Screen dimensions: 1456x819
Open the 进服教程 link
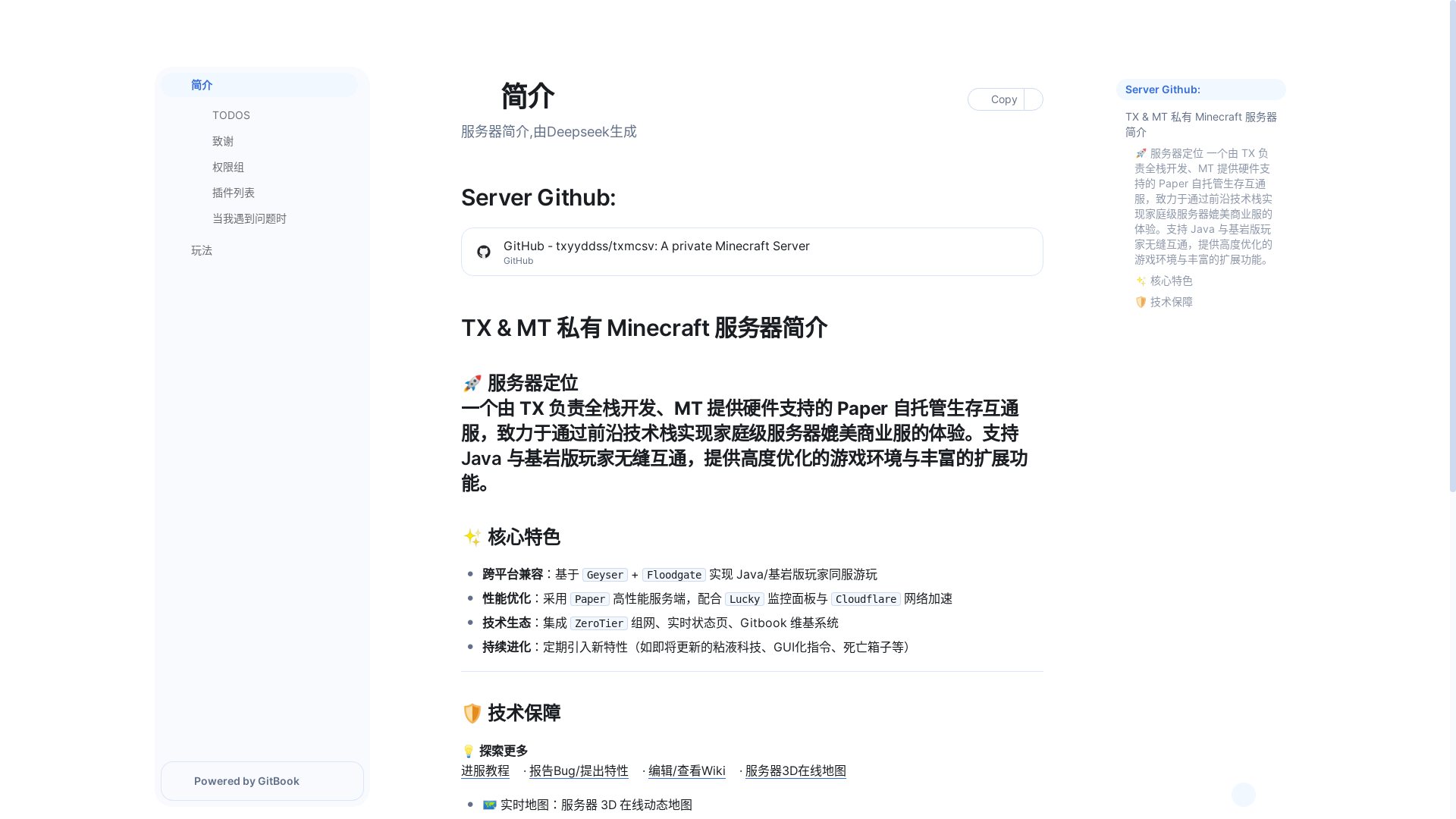click(x=485, y=770)
